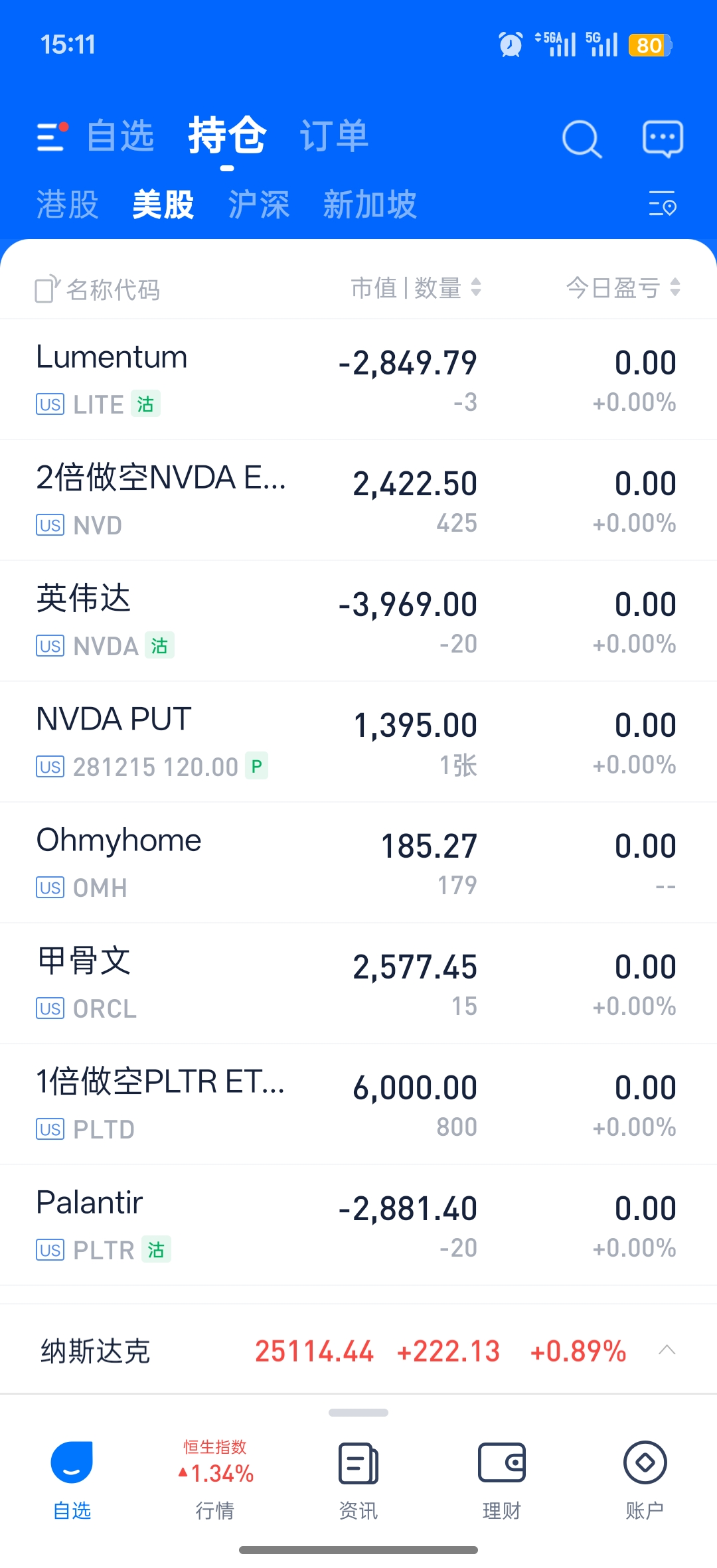
Task: Pull up the bottom sheet drag handle
Action: tap(358, 1413)
